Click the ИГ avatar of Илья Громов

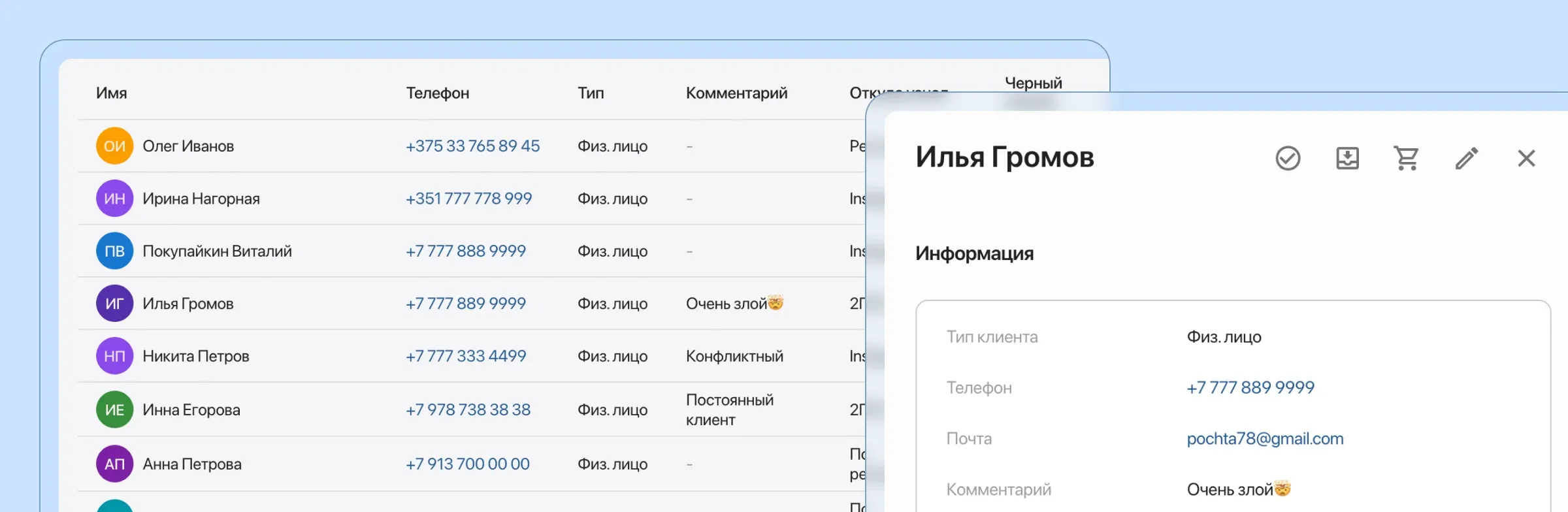click(x=114, y=304)
